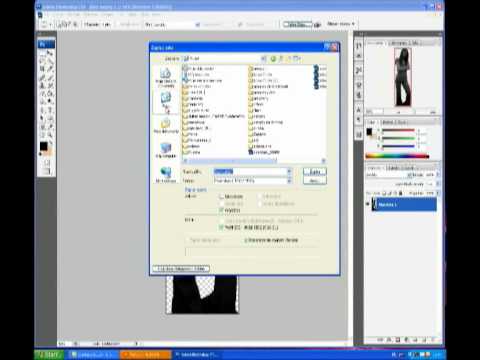Go to Desktop in the places bar

[166, 102]
